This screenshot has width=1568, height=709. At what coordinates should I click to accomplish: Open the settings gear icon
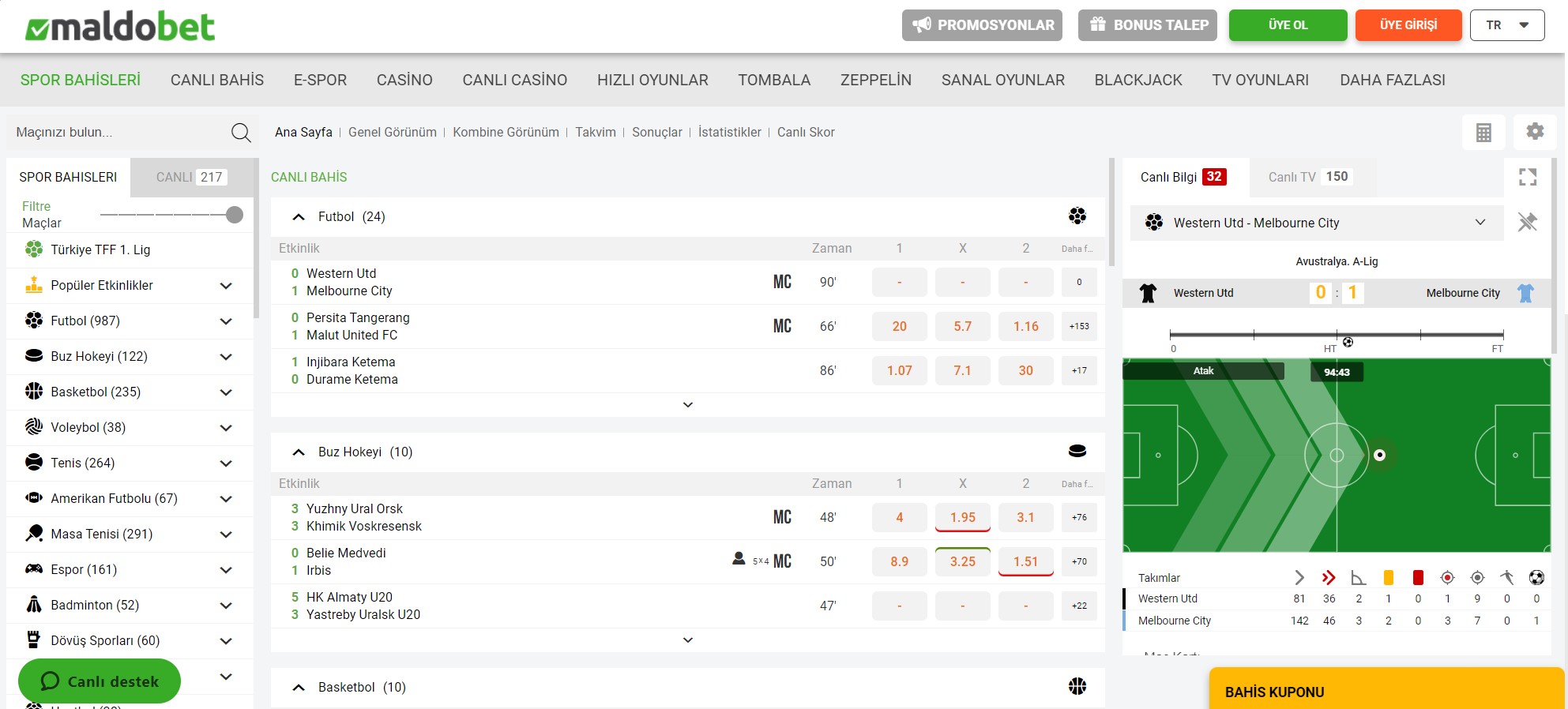(1535, 132)
